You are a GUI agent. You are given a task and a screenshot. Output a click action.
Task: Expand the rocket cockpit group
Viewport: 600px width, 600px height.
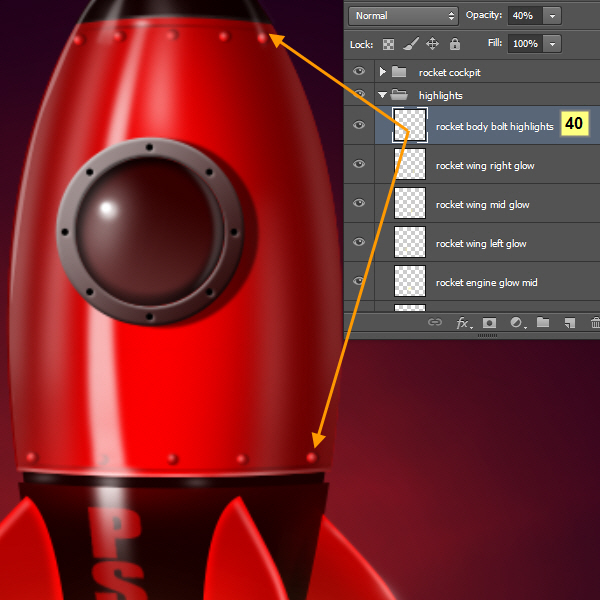pyautogui.click(x=382, y=72)
